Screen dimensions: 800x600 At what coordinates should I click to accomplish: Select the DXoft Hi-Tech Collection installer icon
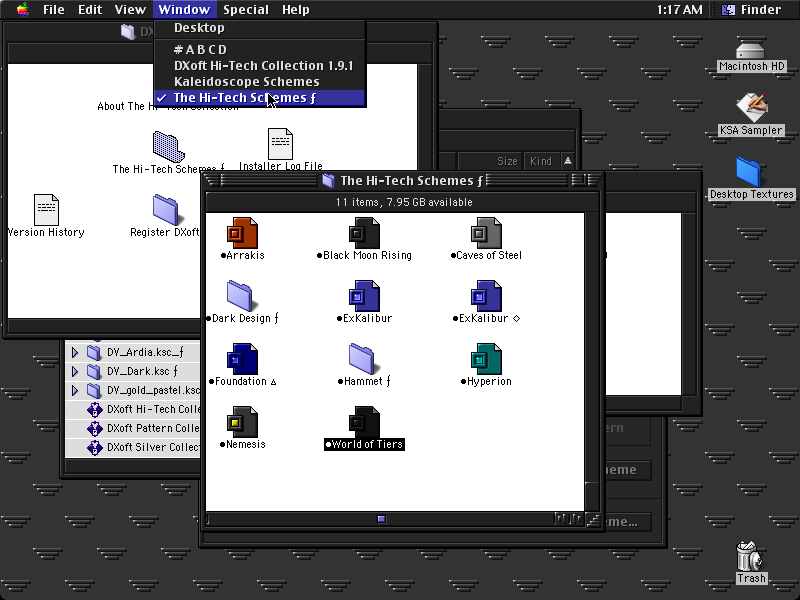click(94, 410)
